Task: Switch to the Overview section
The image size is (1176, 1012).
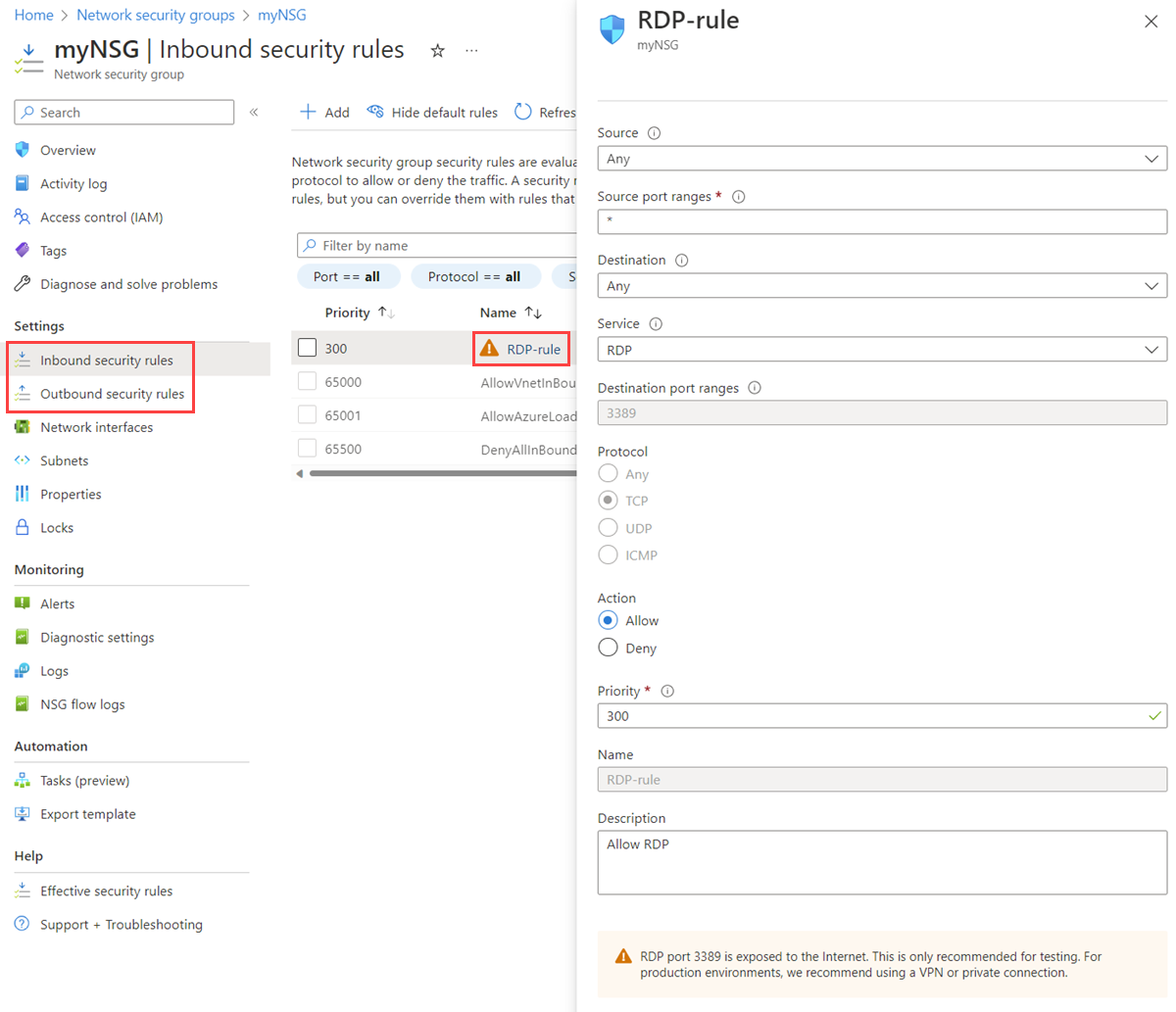Action: click(69, 150)
